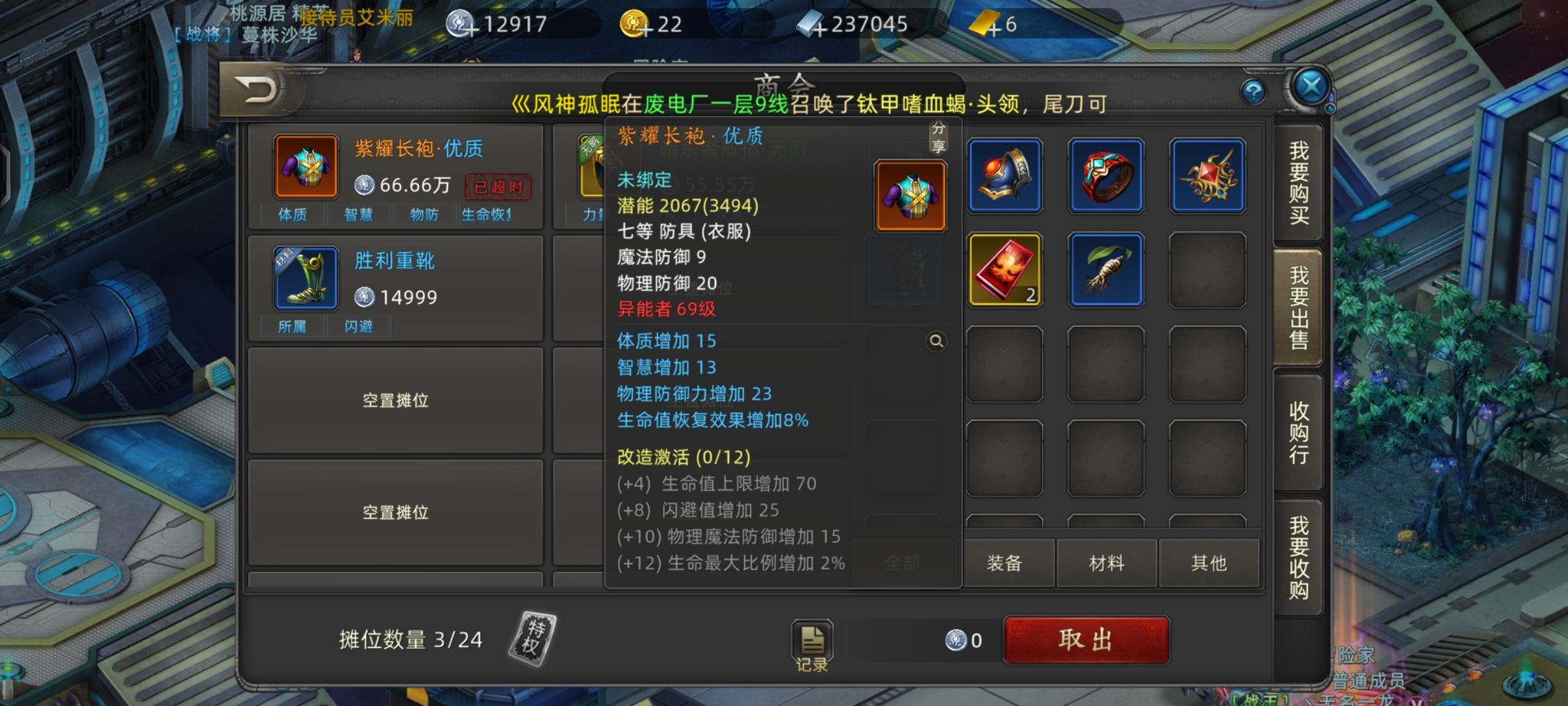Open the 记录 records icon
Screen dimensions: 1568x706
[x=812, y=646]
